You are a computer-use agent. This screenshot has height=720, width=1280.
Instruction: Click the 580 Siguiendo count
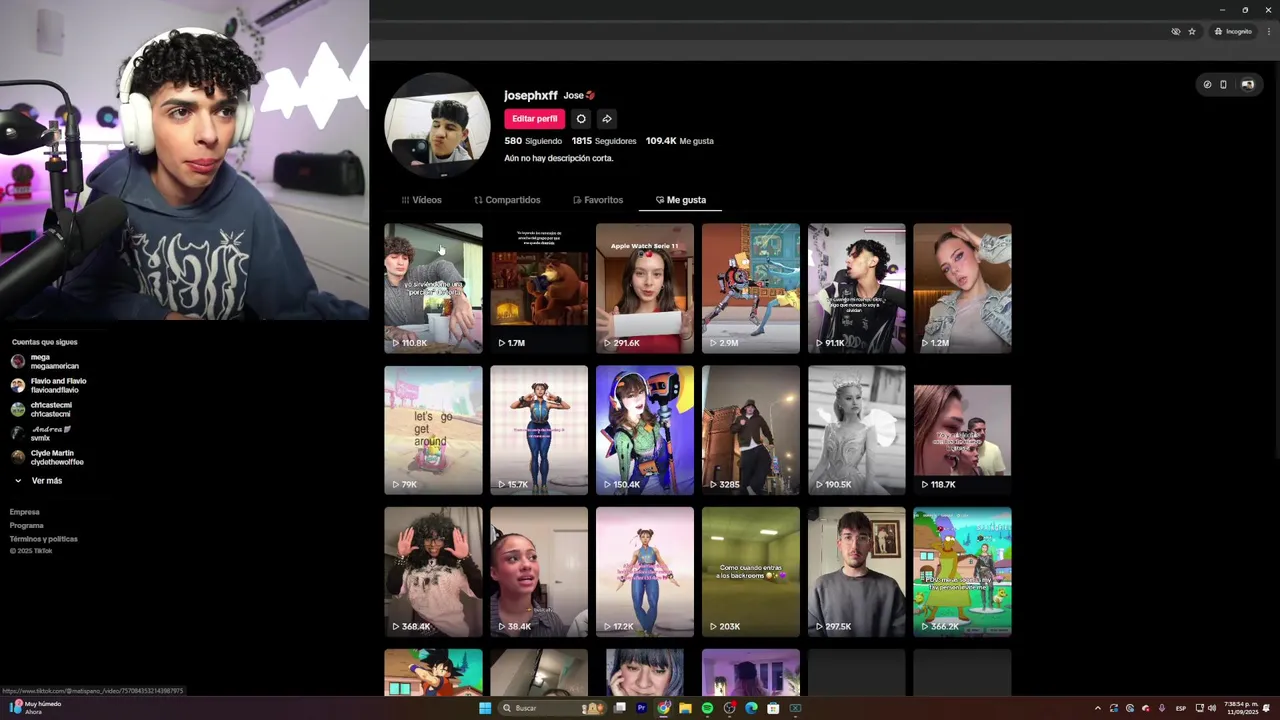click(x=533, y=141)
